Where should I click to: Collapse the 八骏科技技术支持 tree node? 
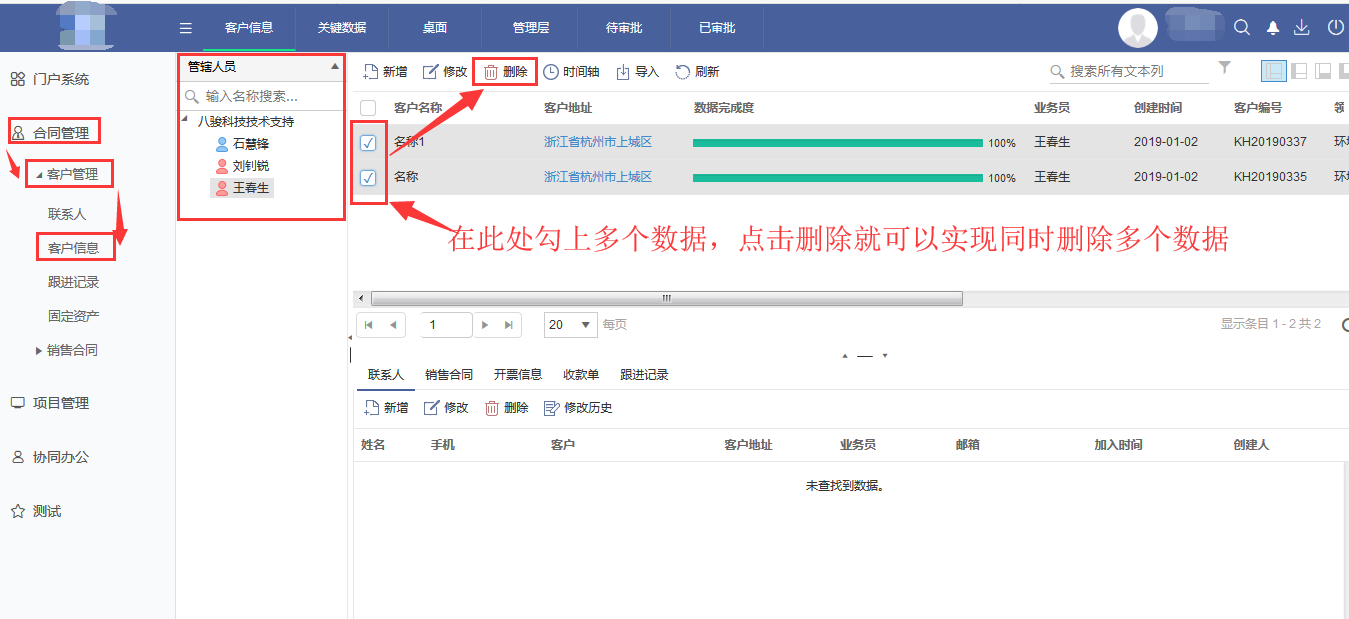(186, 120)
